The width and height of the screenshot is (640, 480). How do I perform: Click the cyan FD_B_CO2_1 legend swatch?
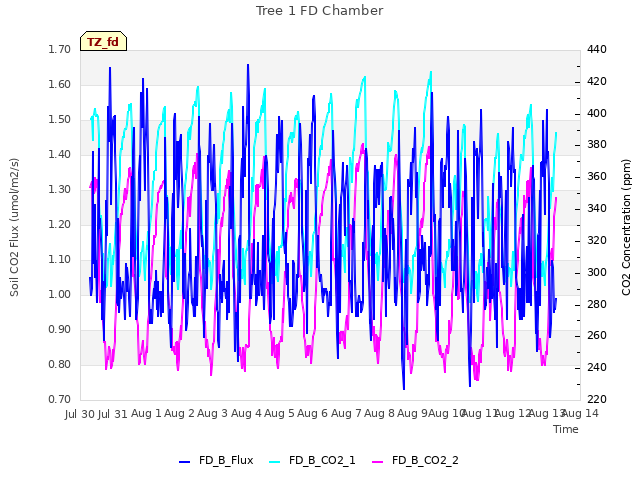tap(275, 461)
